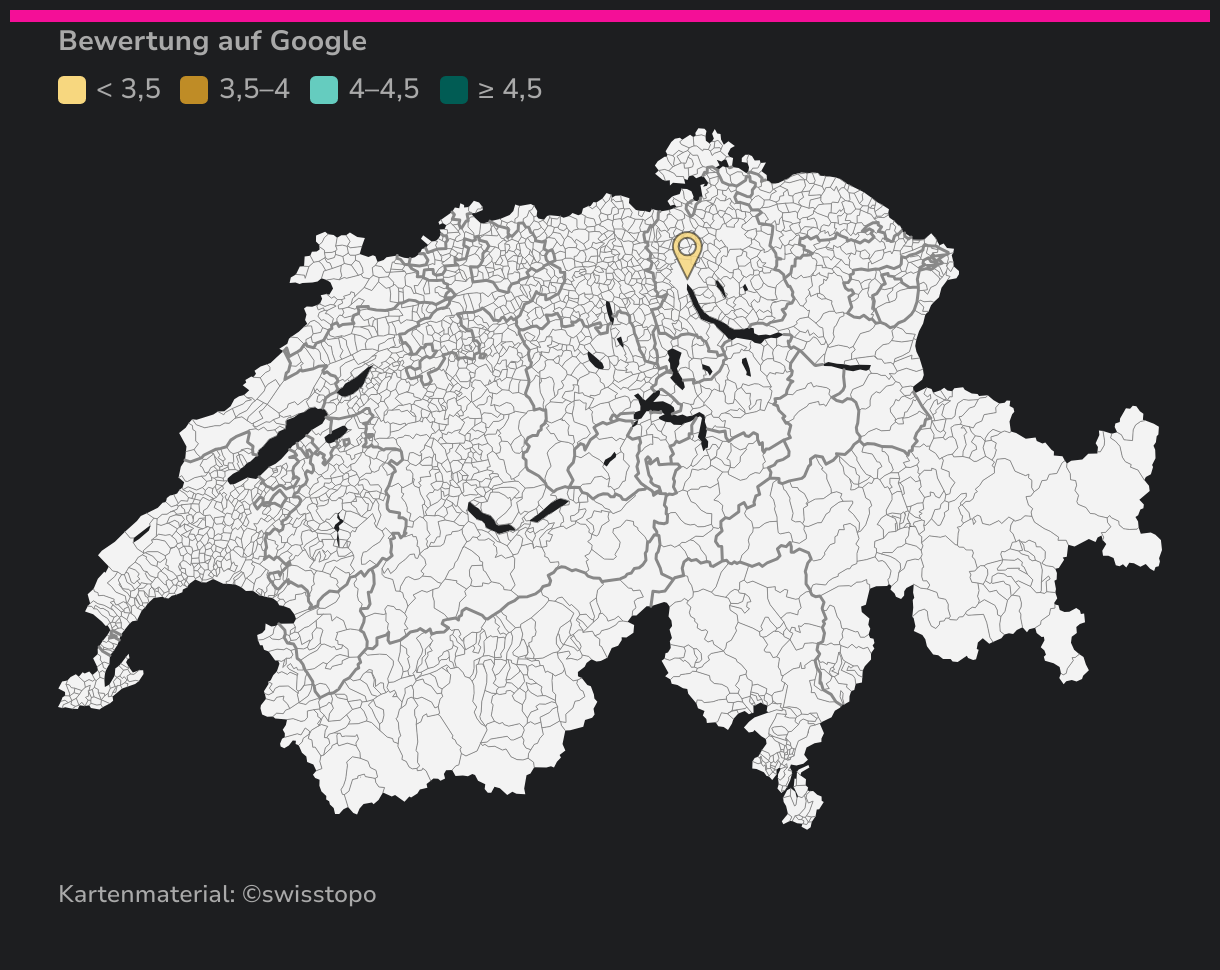Open the 'Kartenmaterial: ©swisstopo' attribution
The height and width of the screenshot is (970, 1220).
tap(217, 894)
